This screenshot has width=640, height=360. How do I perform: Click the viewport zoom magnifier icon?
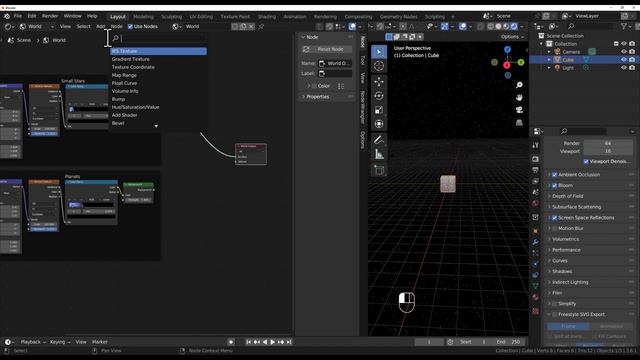pyautogui.click(x=519, y=85)
